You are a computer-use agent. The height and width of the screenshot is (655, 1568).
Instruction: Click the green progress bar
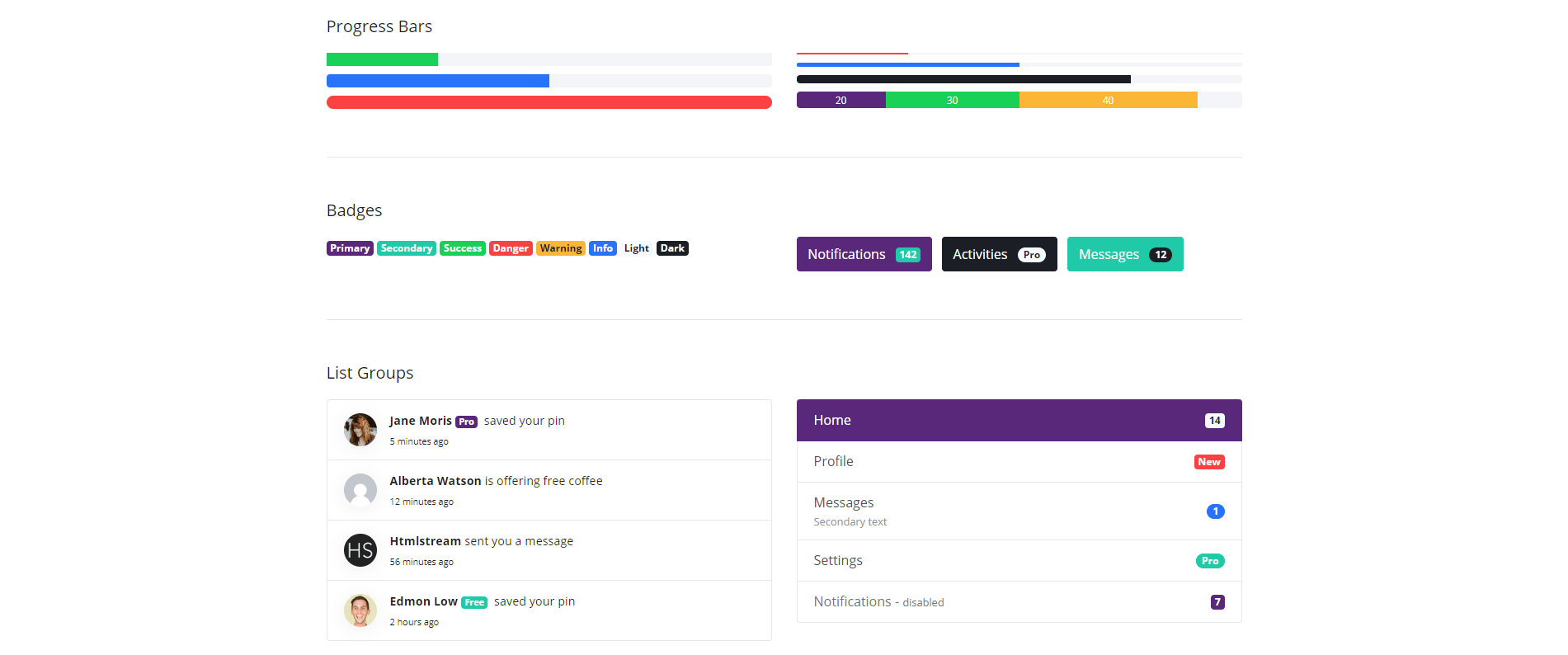pyautogui.click(x=382, y=59)
